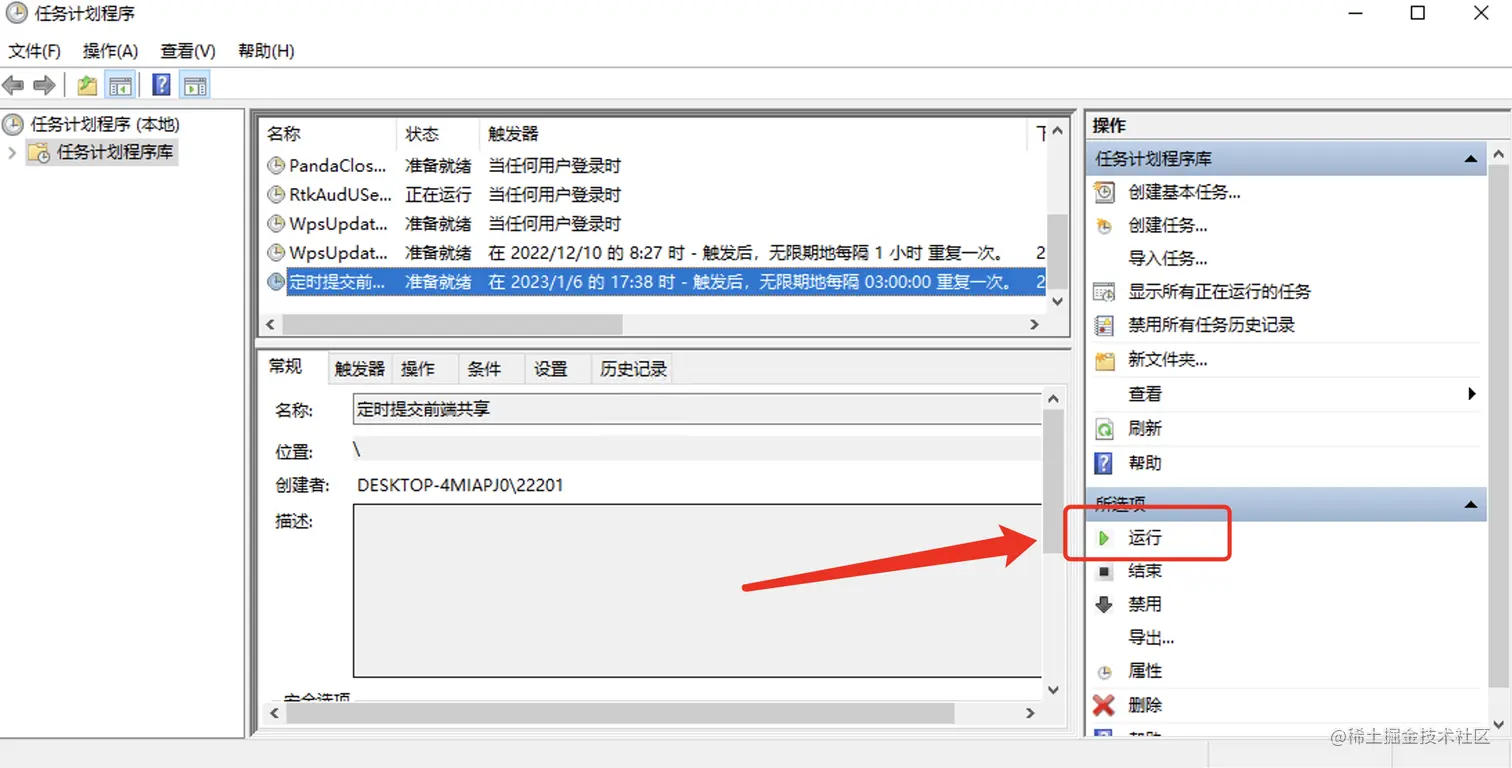Click the 禁用 down-arrow icon
The height and width of the screenshot is (768, 1512).
click(x=1104, y=605)
